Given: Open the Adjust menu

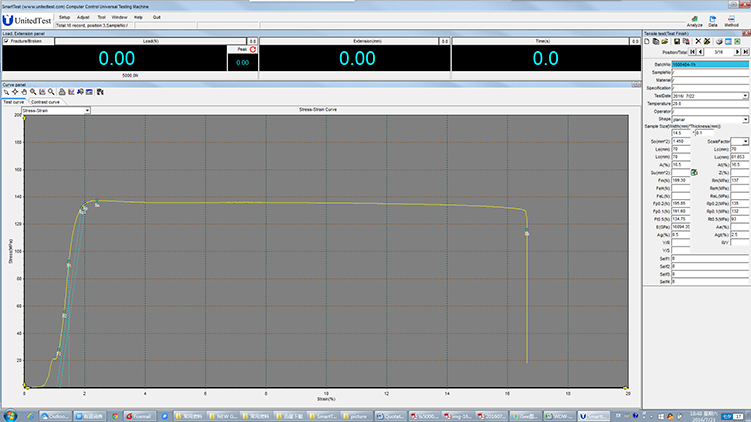Looking at the screenshot, I should [x=83, y=17].
